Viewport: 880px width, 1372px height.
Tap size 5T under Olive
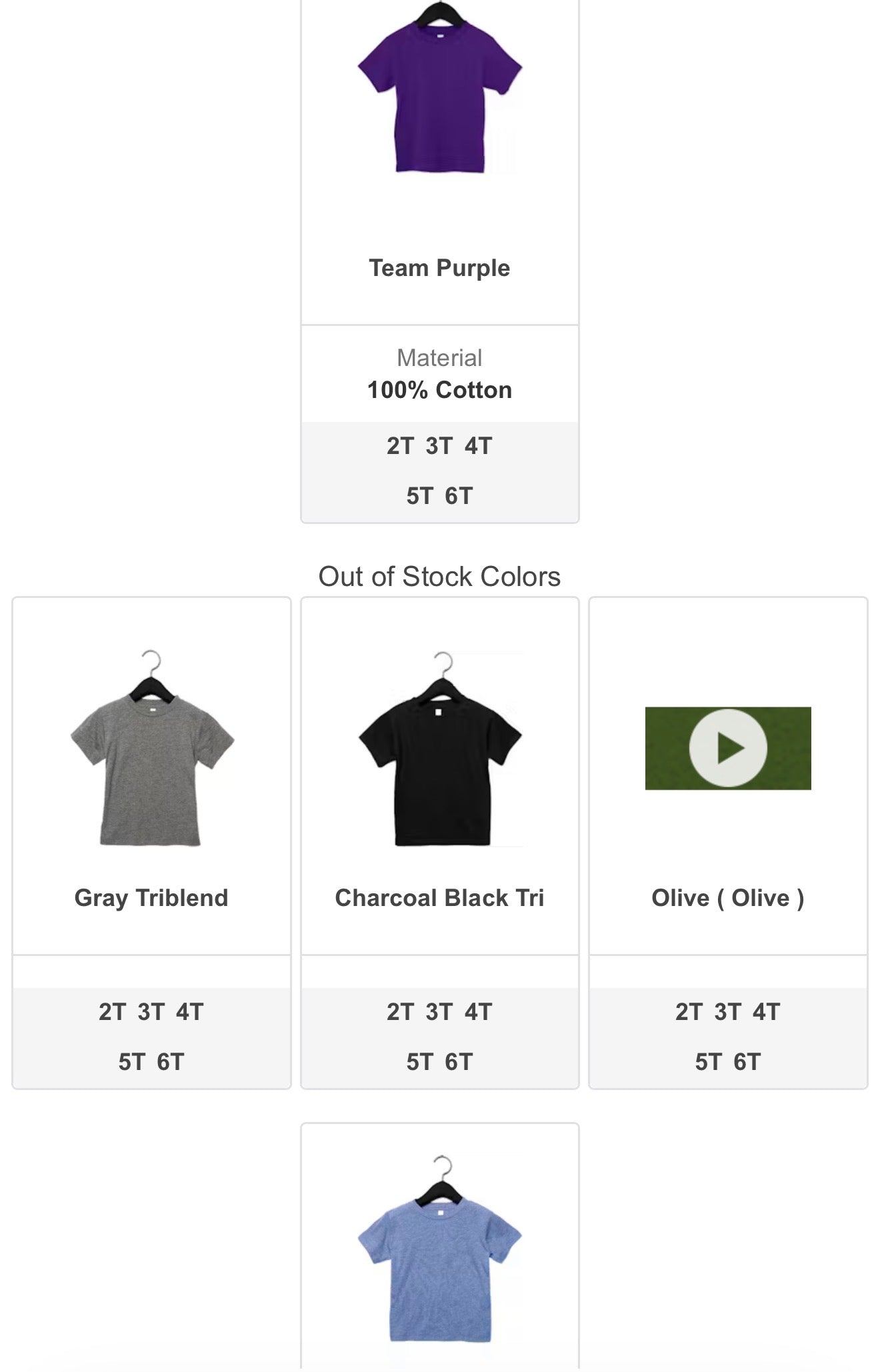click(709, 1062)
